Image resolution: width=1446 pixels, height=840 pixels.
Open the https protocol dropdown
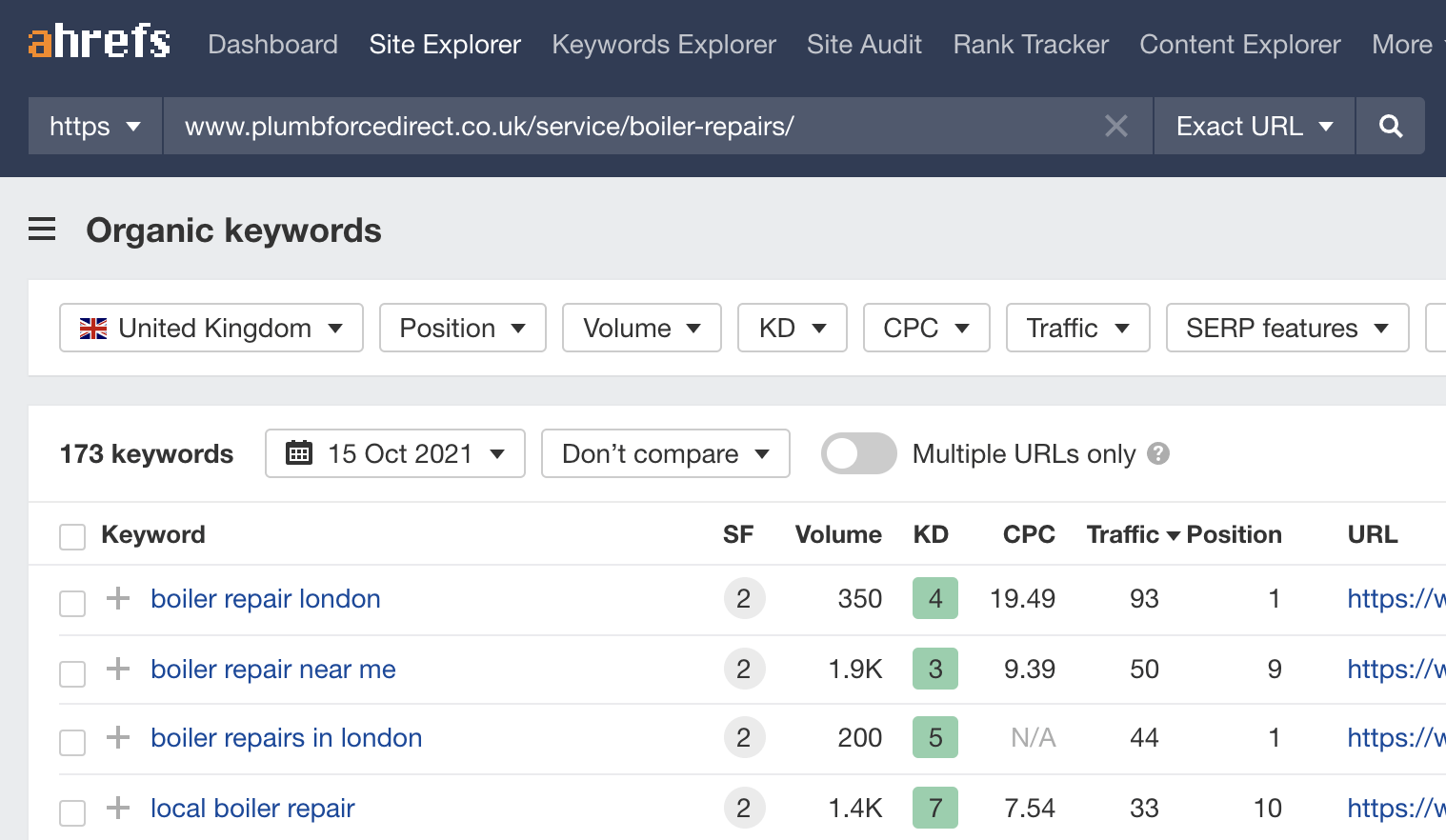click(94, 126)
